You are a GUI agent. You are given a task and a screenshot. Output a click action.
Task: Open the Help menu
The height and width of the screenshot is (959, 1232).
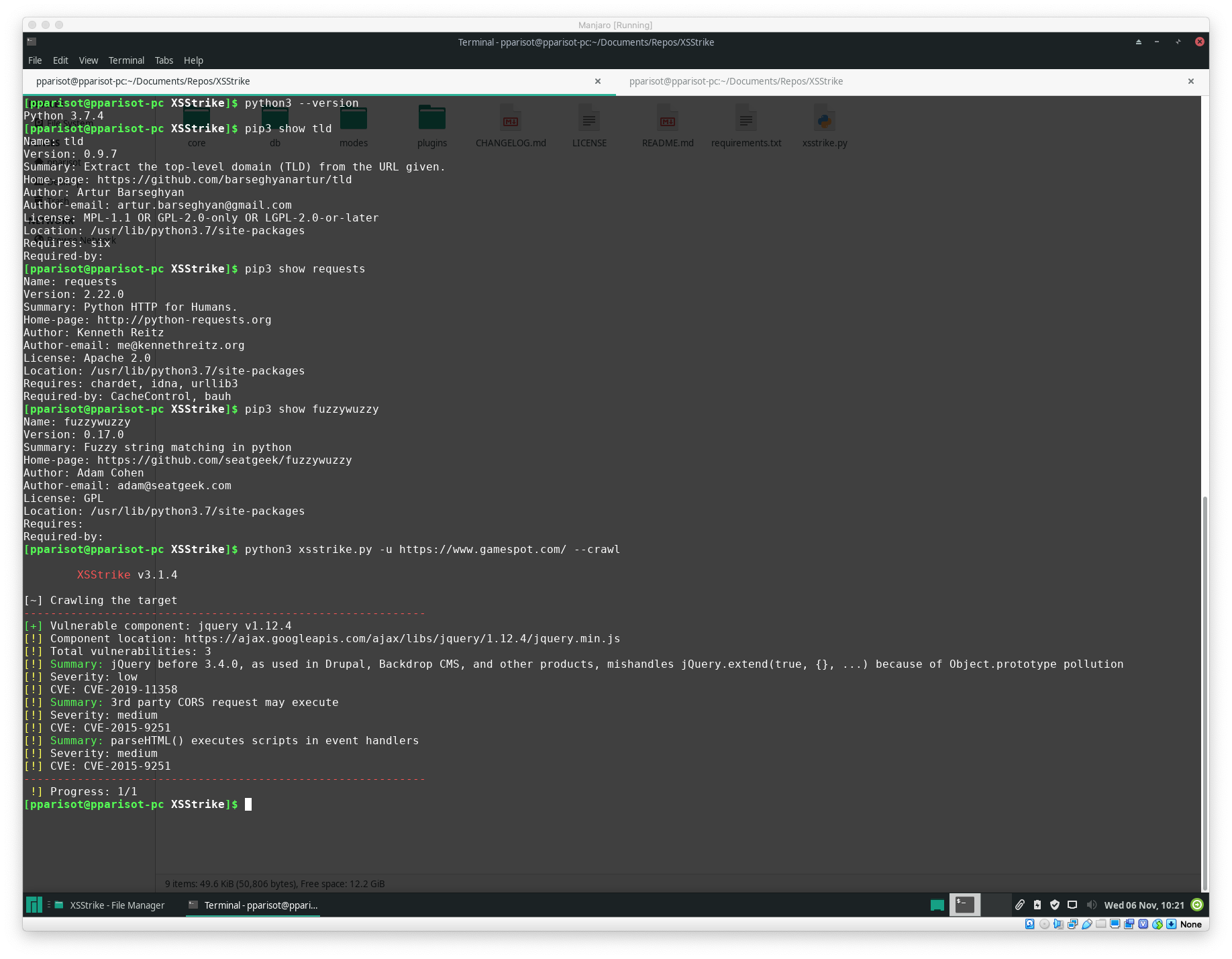pos(193,60)
